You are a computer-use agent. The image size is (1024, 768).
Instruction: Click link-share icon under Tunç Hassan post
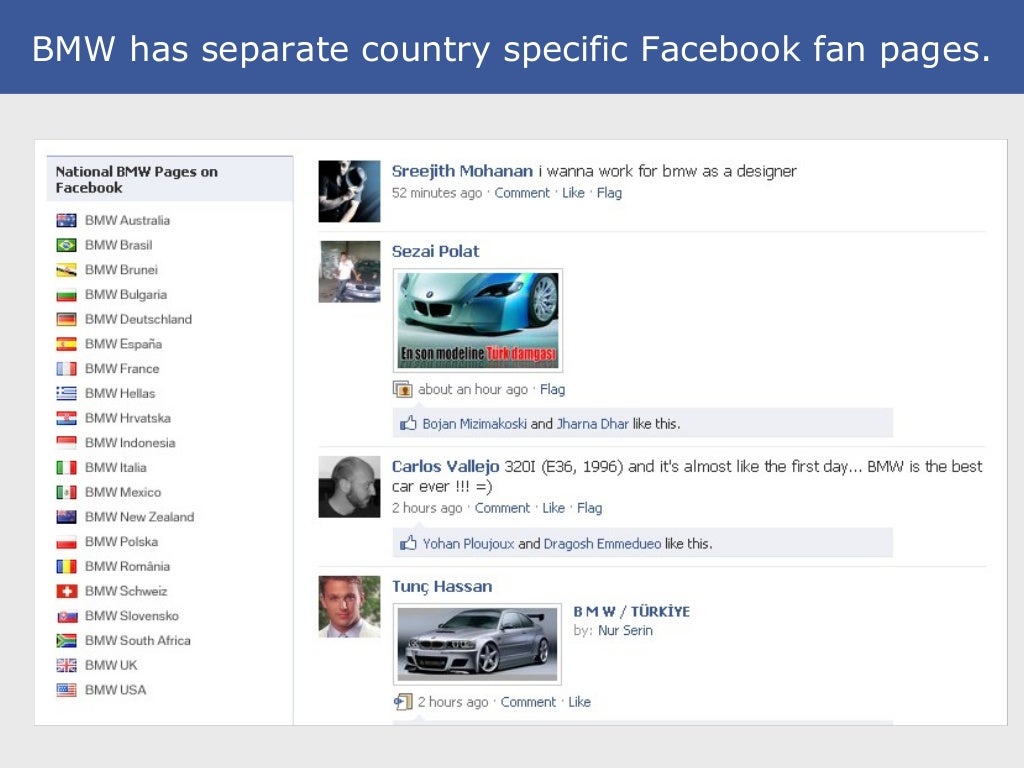click(x=403, y=702)
